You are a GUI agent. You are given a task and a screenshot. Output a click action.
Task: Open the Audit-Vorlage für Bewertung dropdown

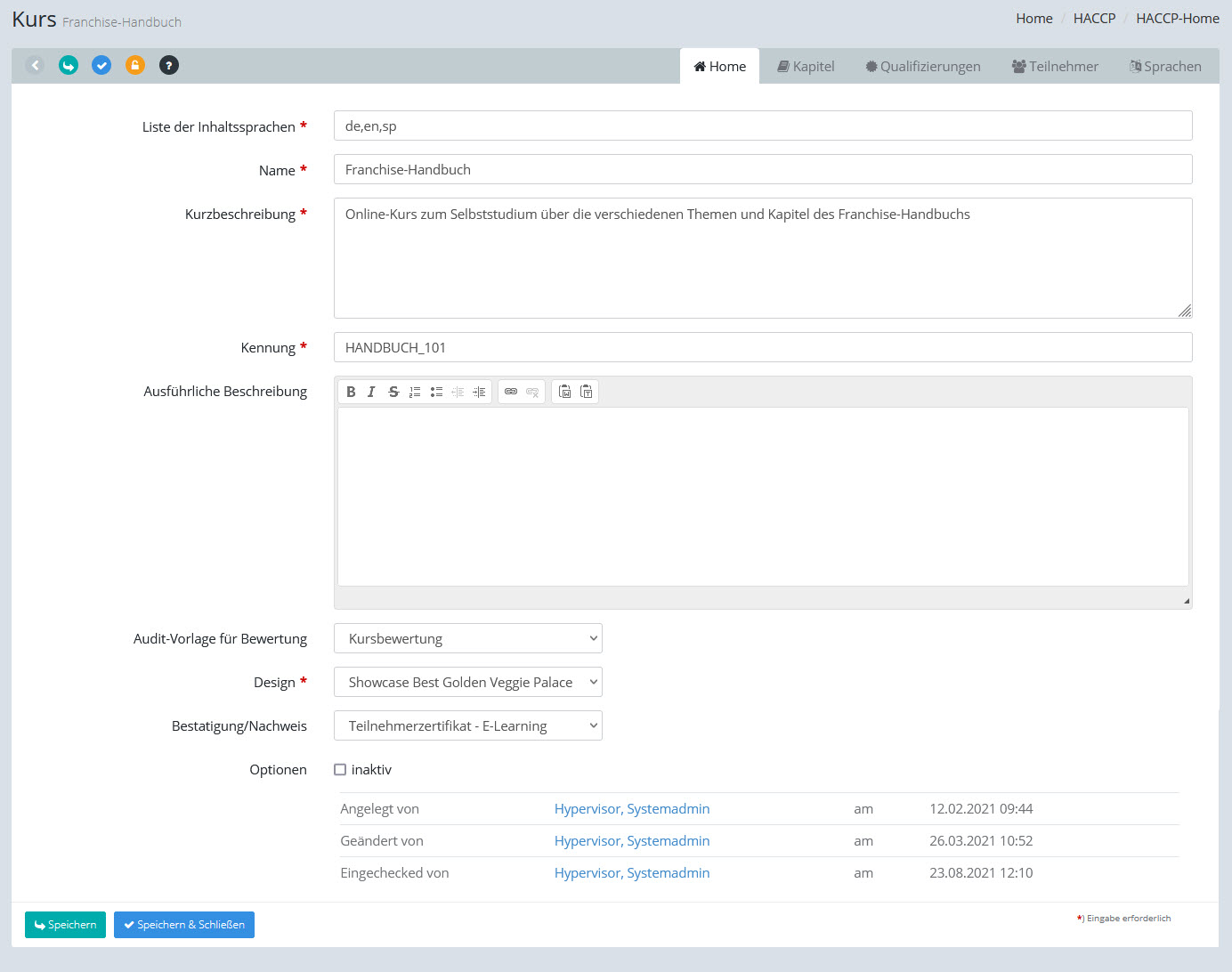click(468, 638)
